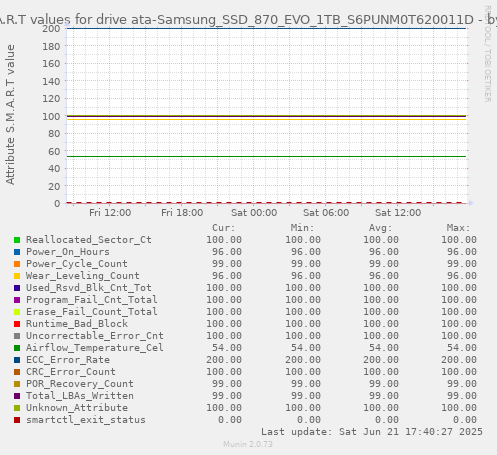Click the Program_Fail_Cnt_Total purple swatch
The height and width of the screenshot is (455, 497).
pos(17,300)
